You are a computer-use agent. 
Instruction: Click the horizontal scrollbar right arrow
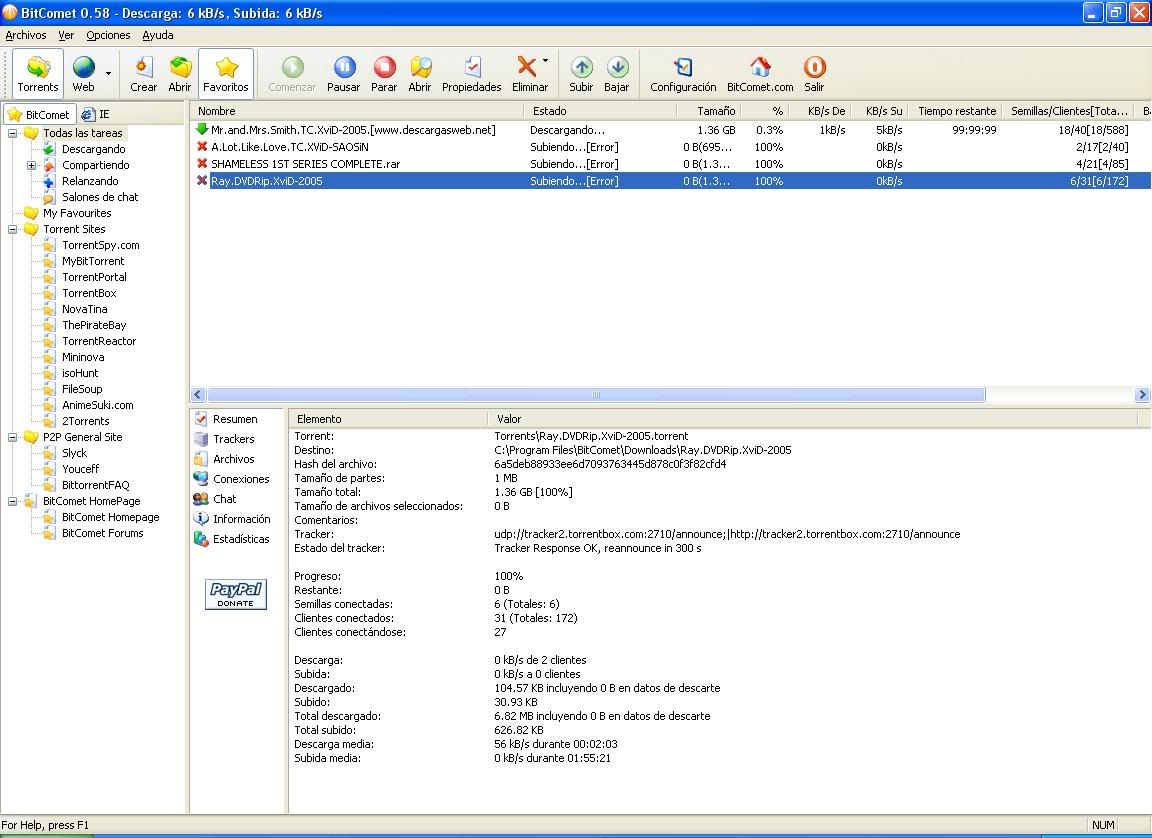1142,394
